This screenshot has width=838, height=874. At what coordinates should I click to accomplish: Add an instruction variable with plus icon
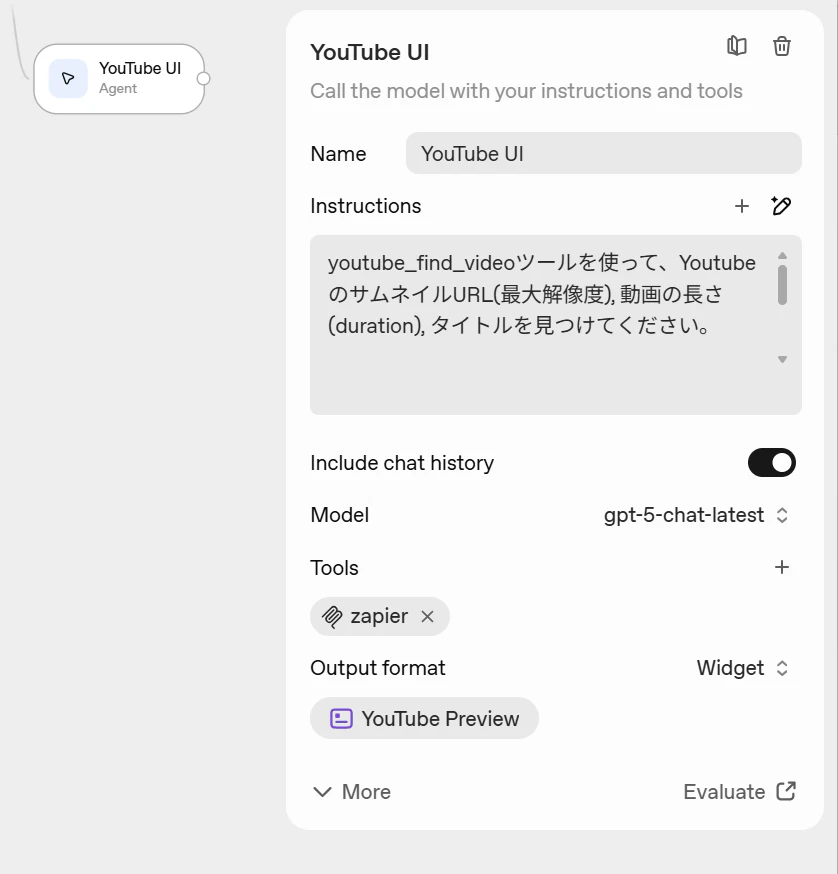coord(742,206)
